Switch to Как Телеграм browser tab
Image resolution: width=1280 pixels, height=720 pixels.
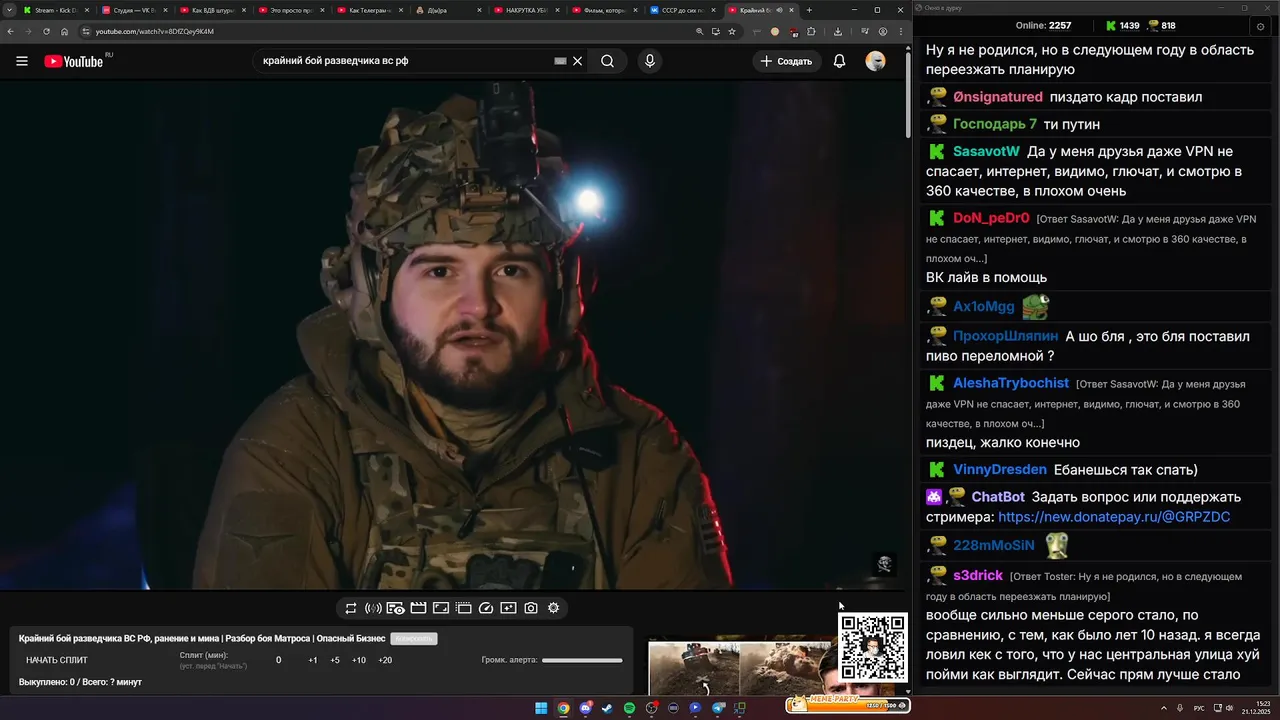(x=368, y=10)
